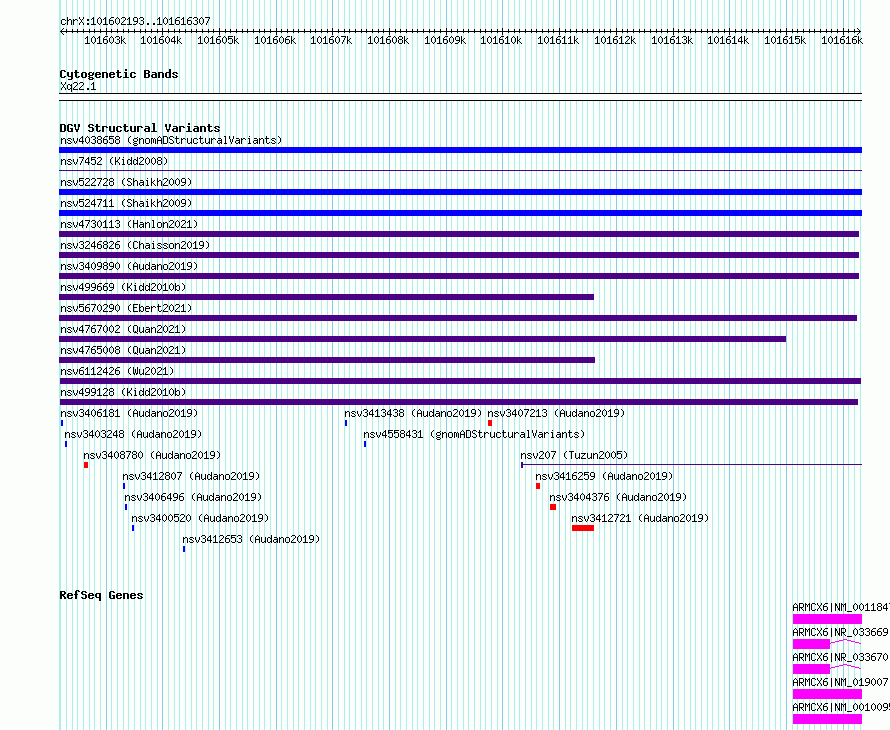The width and height of the screenshot is (890, 730).
Task: Click nsv3404376 (Audano2019) label
Action: (618, 497)
